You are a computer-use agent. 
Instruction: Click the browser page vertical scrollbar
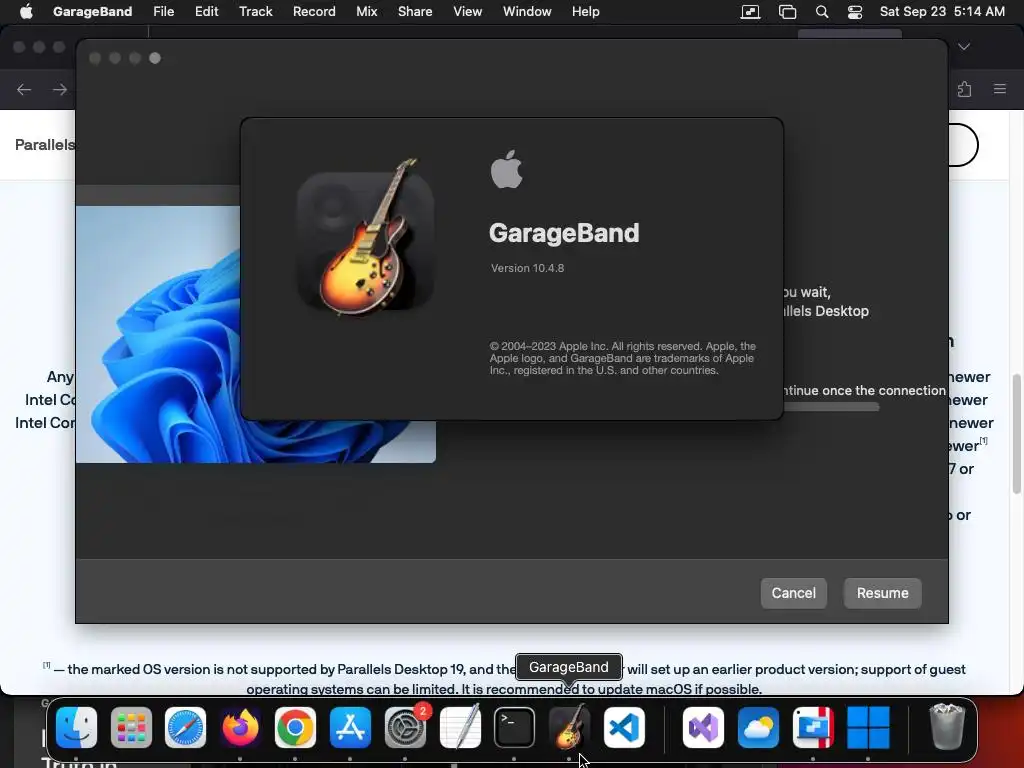(x=1016, y=434)
